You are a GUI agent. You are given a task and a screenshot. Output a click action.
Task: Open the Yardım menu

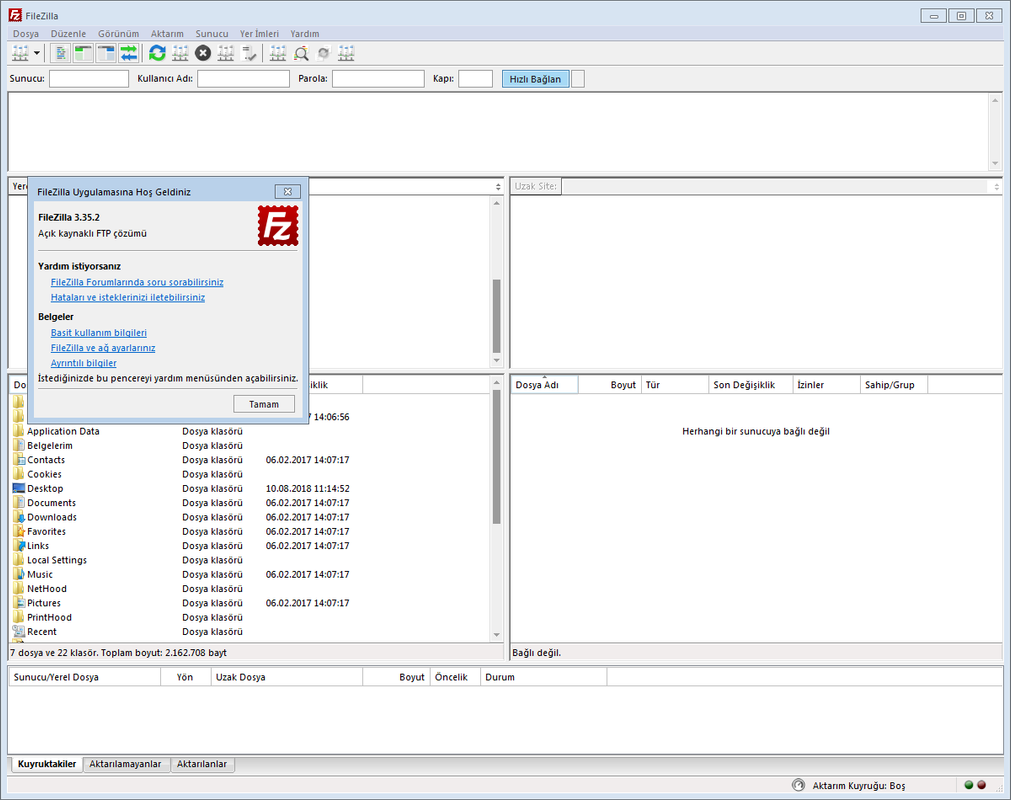pyautogui.click(x=304, y=34)
